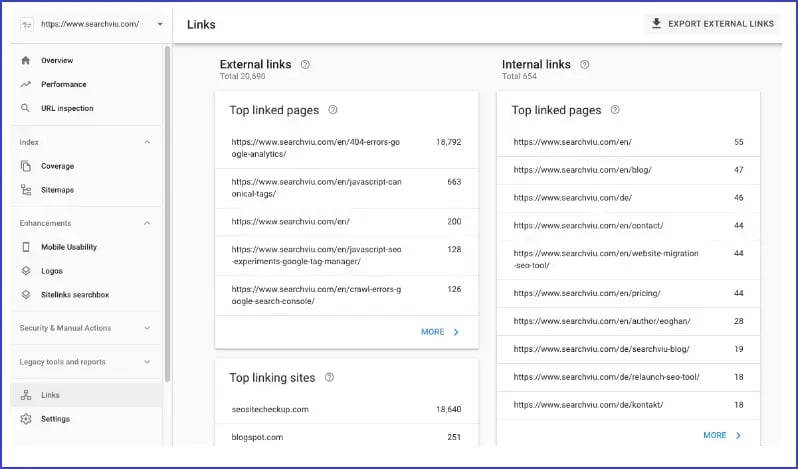
Task: Collapse the Enhancements section
Action: point(147,223)
